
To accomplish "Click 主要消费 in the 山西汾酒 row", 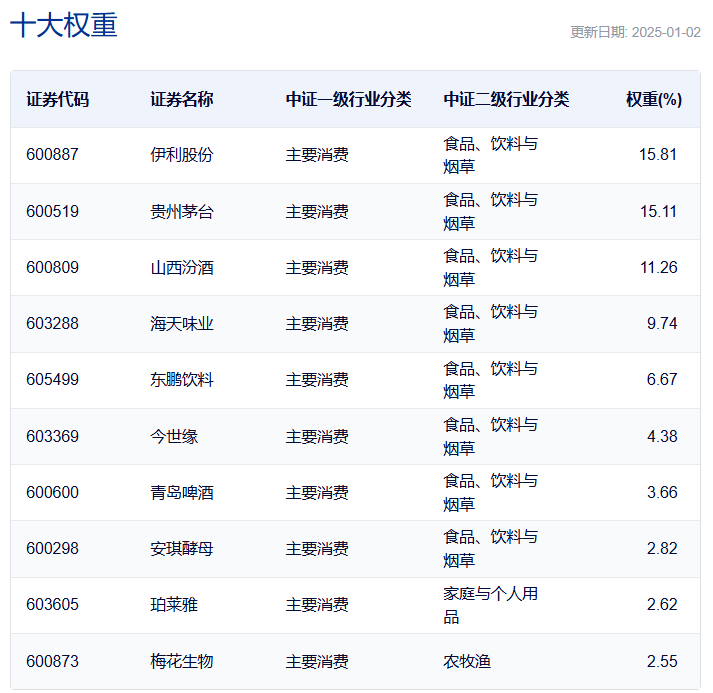I will (x=317, y=267).
